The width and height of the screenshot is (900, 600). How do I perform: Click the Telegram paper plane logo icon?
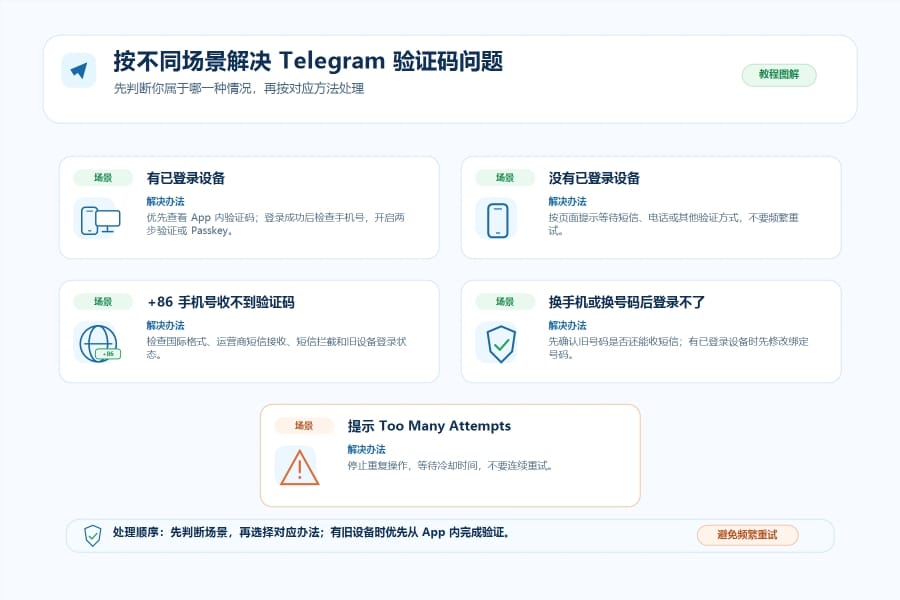pyautogui.click(x=79, y=70)
